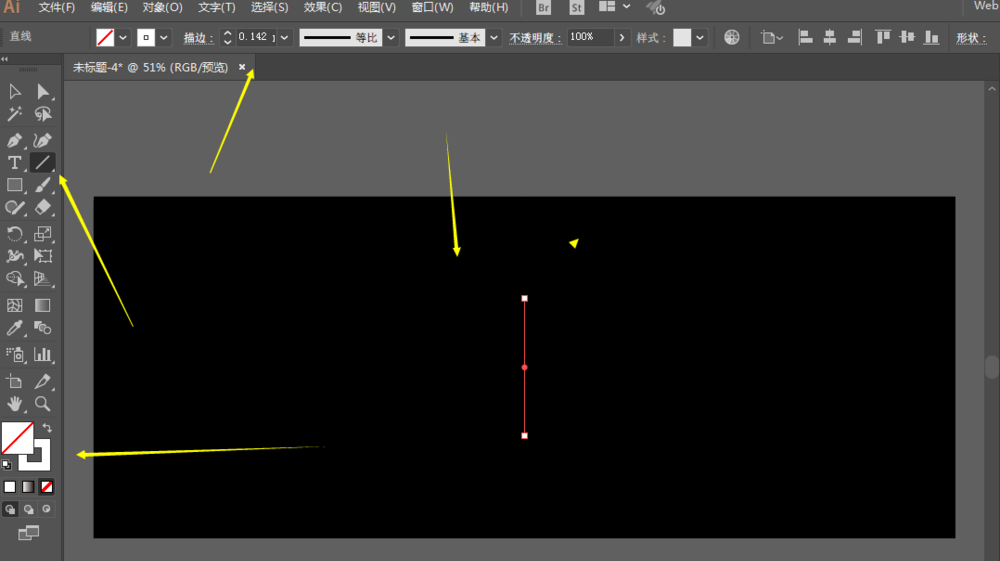Choose the Scale tool
This screenshot has width=1000, height=561.
tap(43, 233)
